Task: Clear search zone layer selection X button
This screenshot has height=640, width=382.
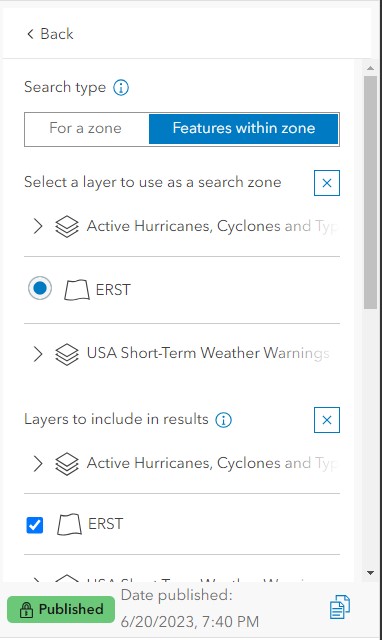Action: [326, 183]
